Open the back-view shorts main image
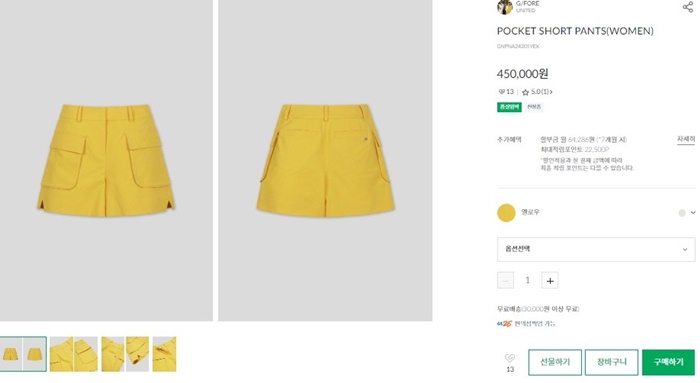The image size is (700, 383). tap(325, 160)
